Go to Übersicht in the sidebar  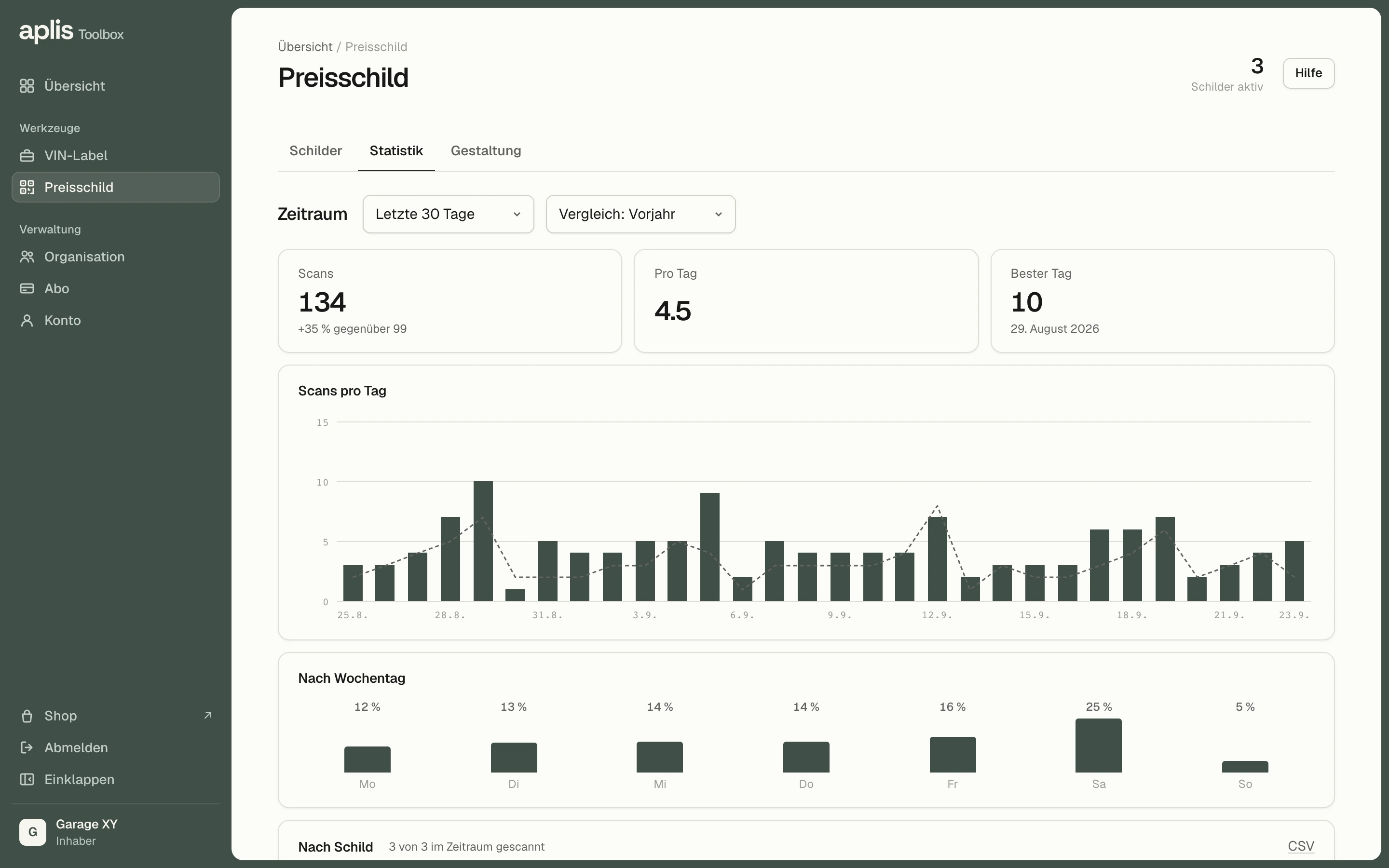pyautogui.click(x=115, y=86)
